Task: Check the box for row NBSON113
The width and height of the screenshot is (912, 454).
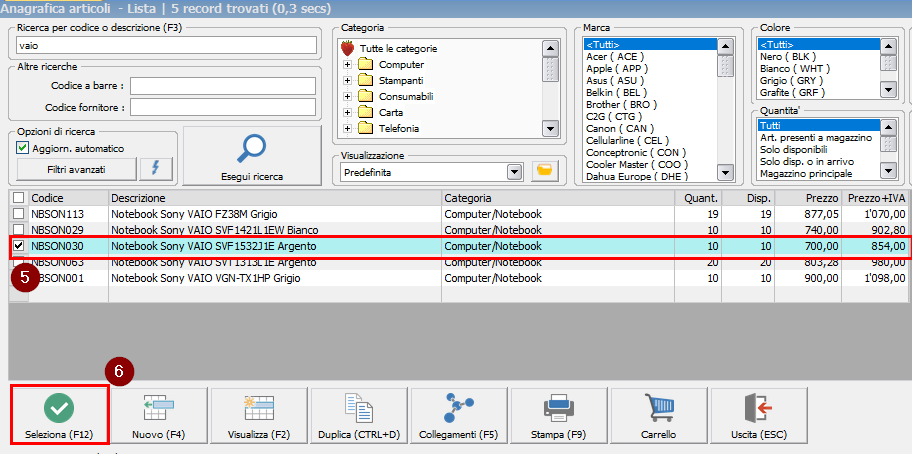Action: (x=19, y=213)
